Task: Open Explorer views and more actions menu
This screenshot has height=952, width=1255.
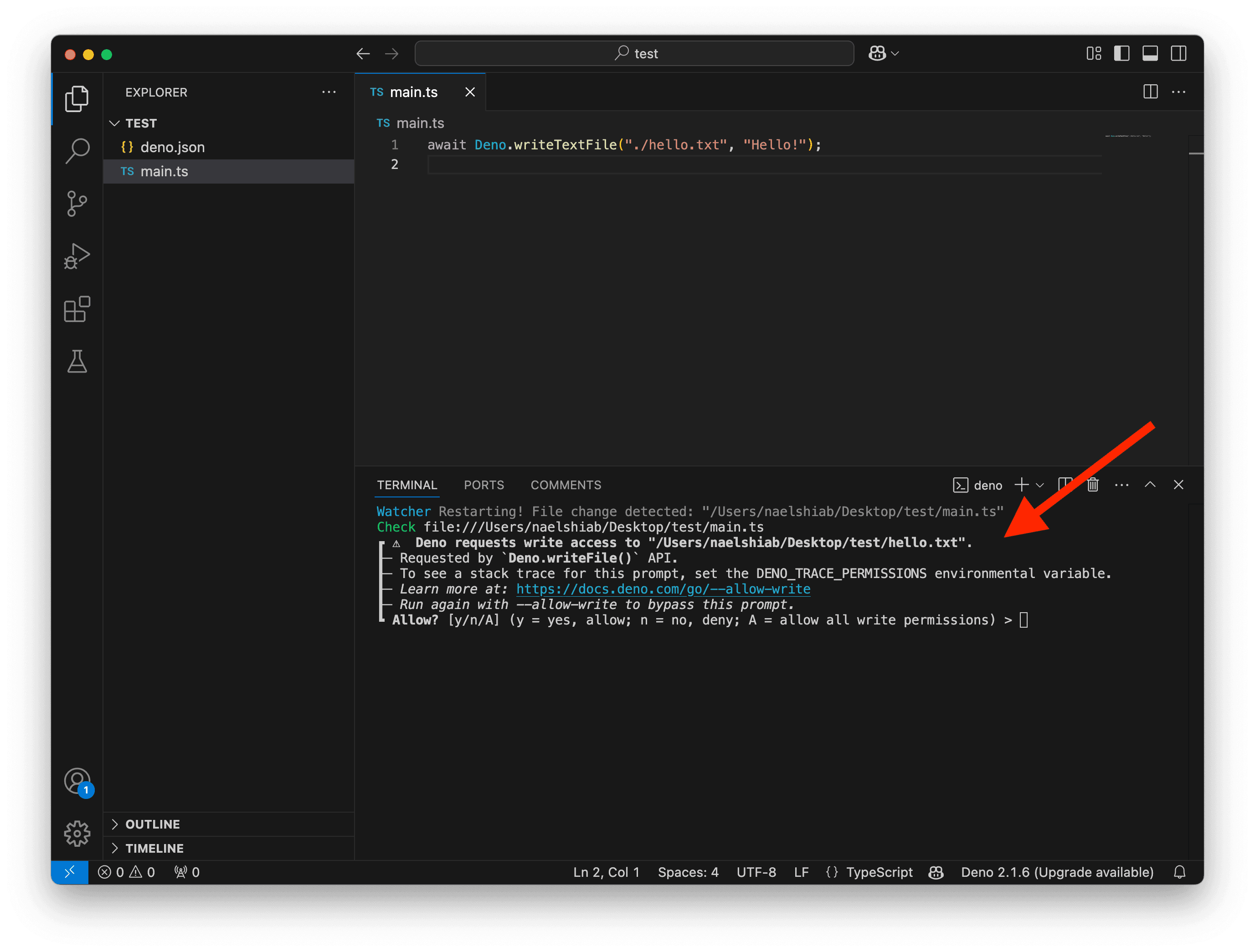Action: tap(329, 92)
